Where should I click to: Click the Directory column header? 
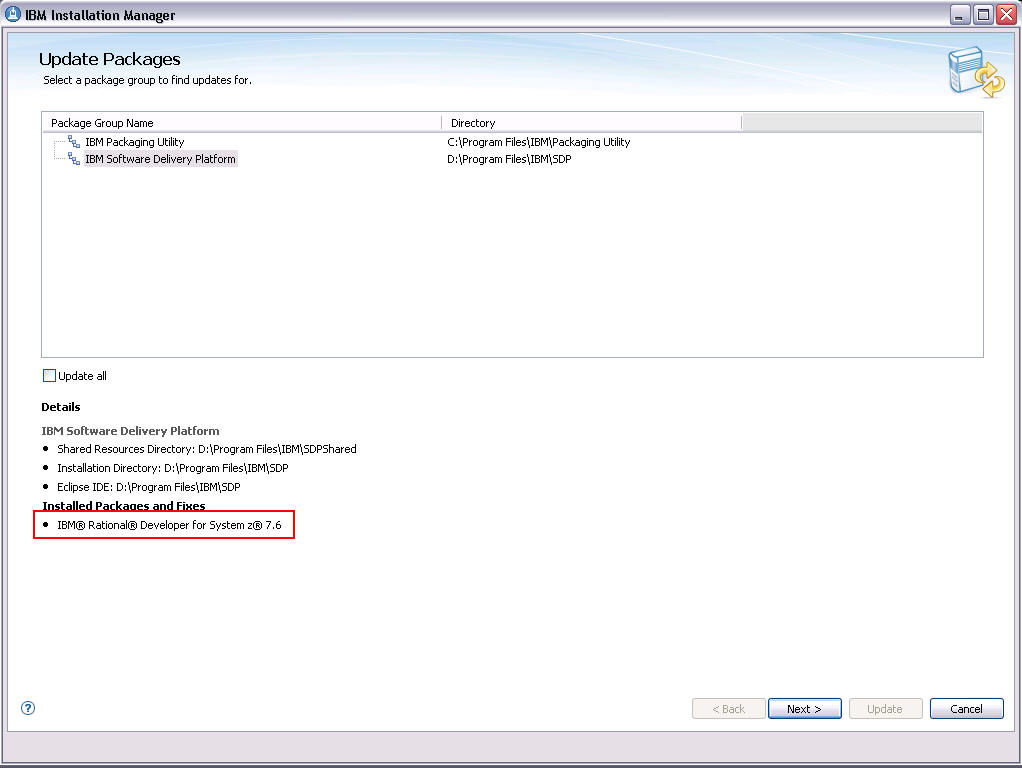pyautogui.click(x=592, y=123)
